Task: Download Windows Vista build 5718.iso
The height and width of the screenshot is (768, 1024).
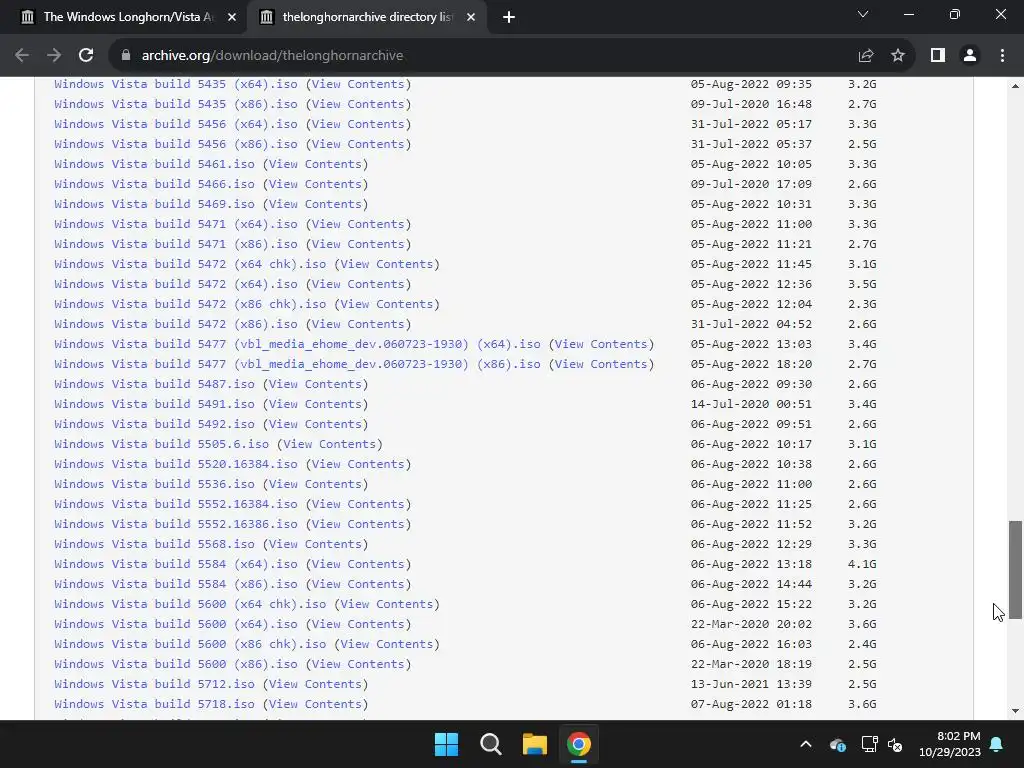Action: [x=154, y=704]
